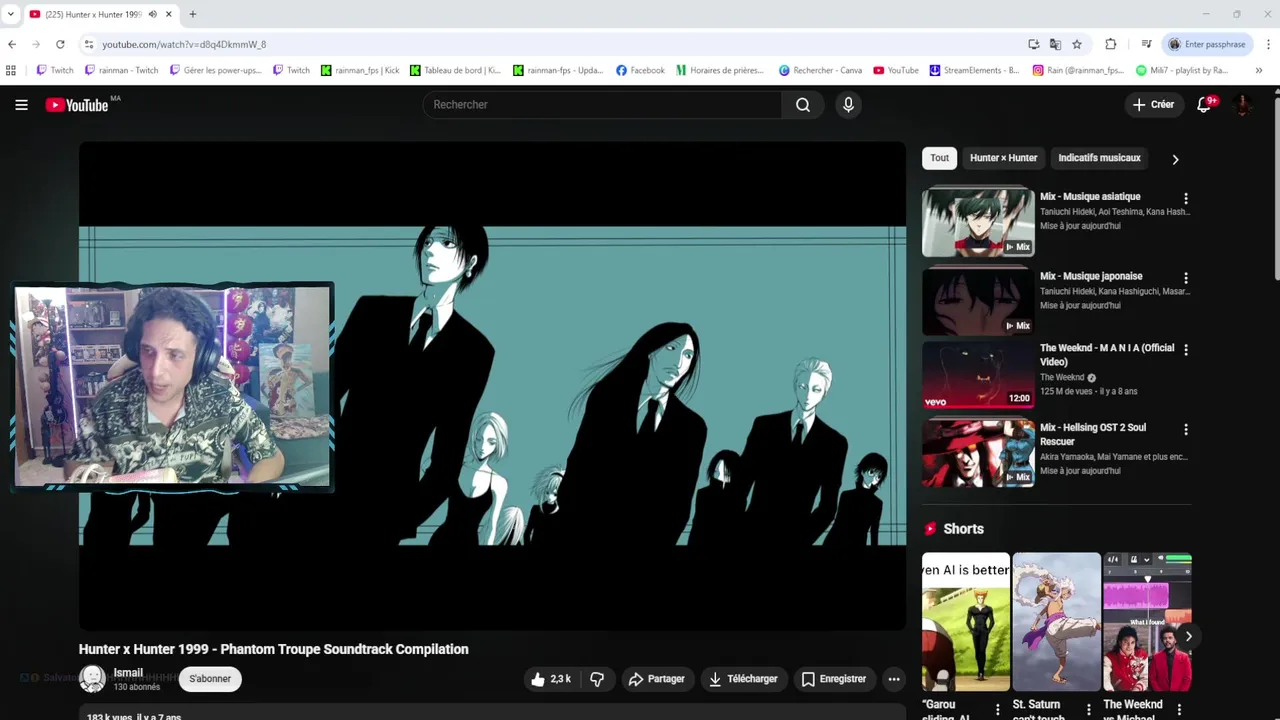Screen dimensions: 1280x720
Task: Open the Chrome three-dot menu
Action: click(1268, 44)
